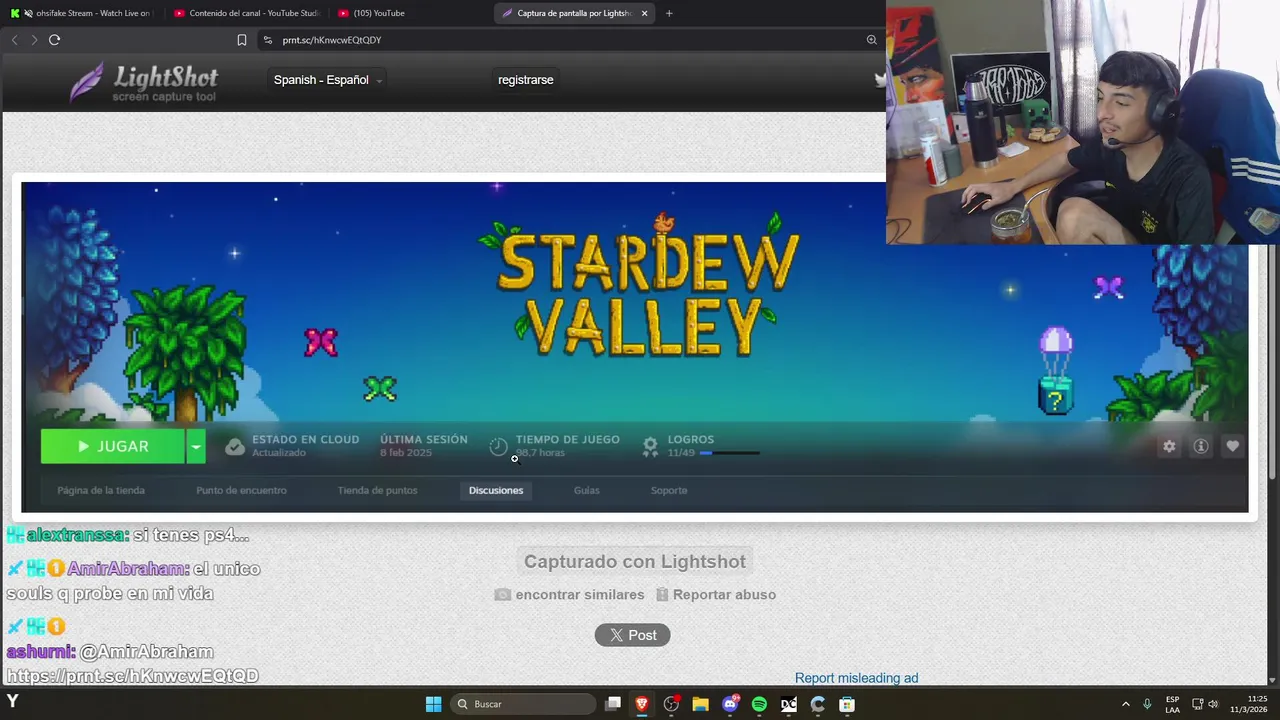
Task: Select the Discusiones tab
Action: pyautogui.click(x=496, y=490)
